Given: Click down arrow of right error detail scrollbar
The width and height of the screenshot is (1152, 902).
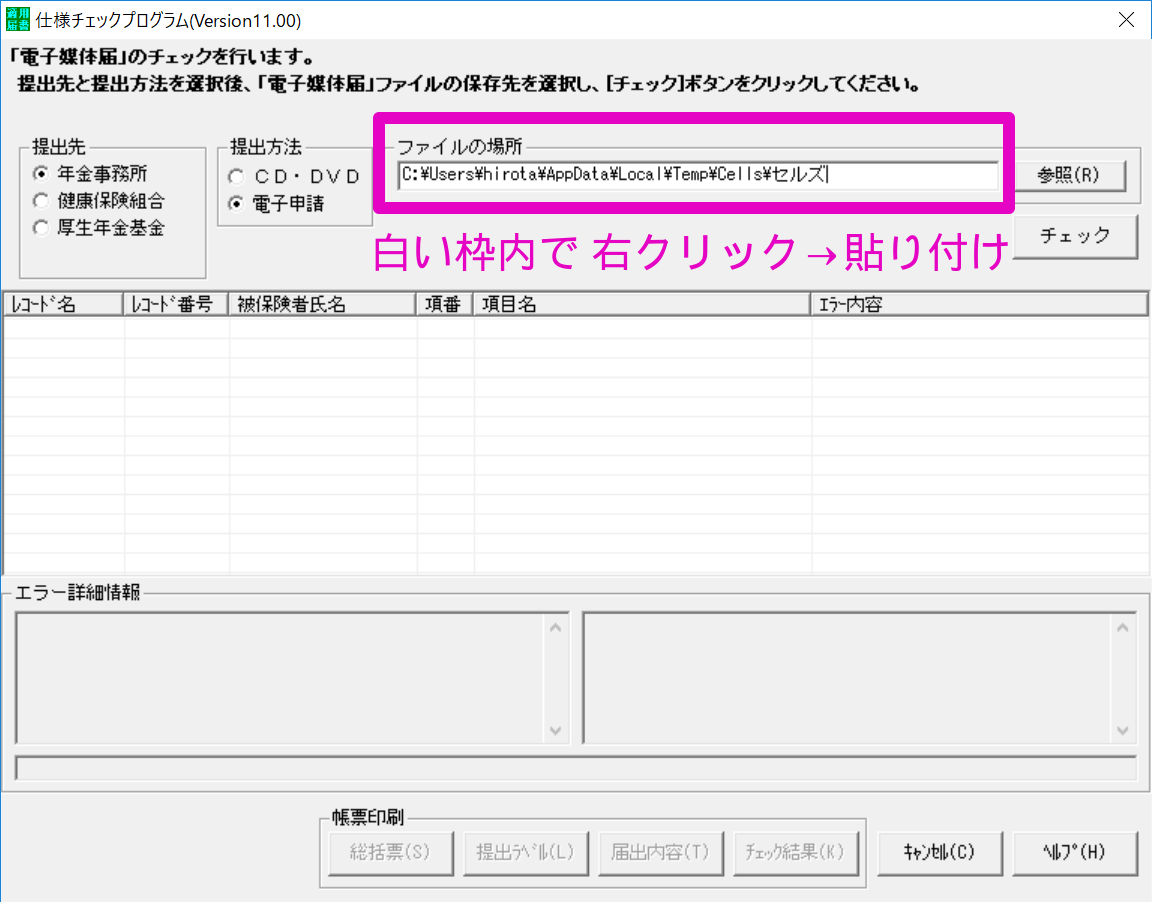Looking at the screenshot, I should 1123,731.
